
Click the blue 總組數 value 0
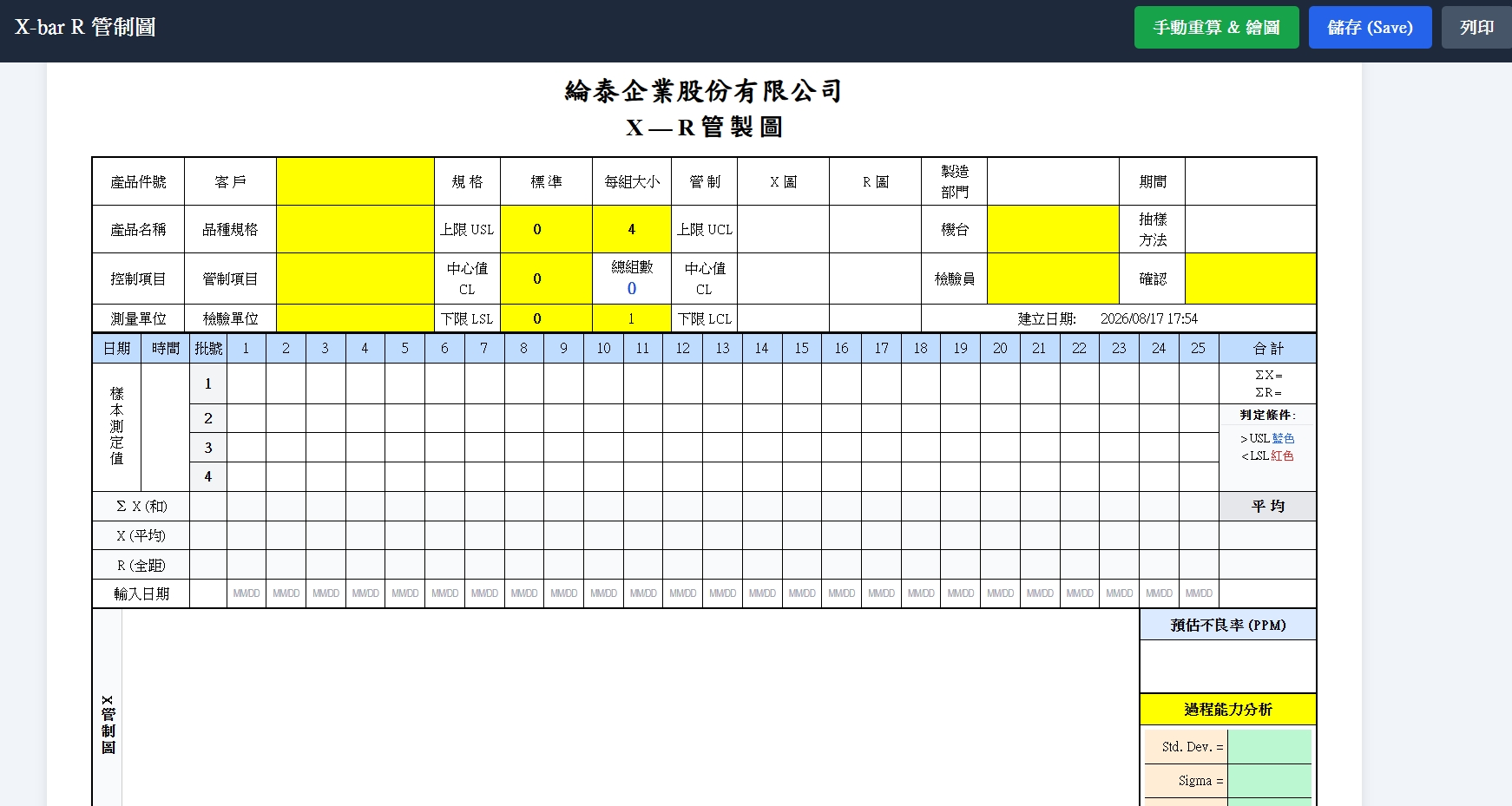click(632, 289)
